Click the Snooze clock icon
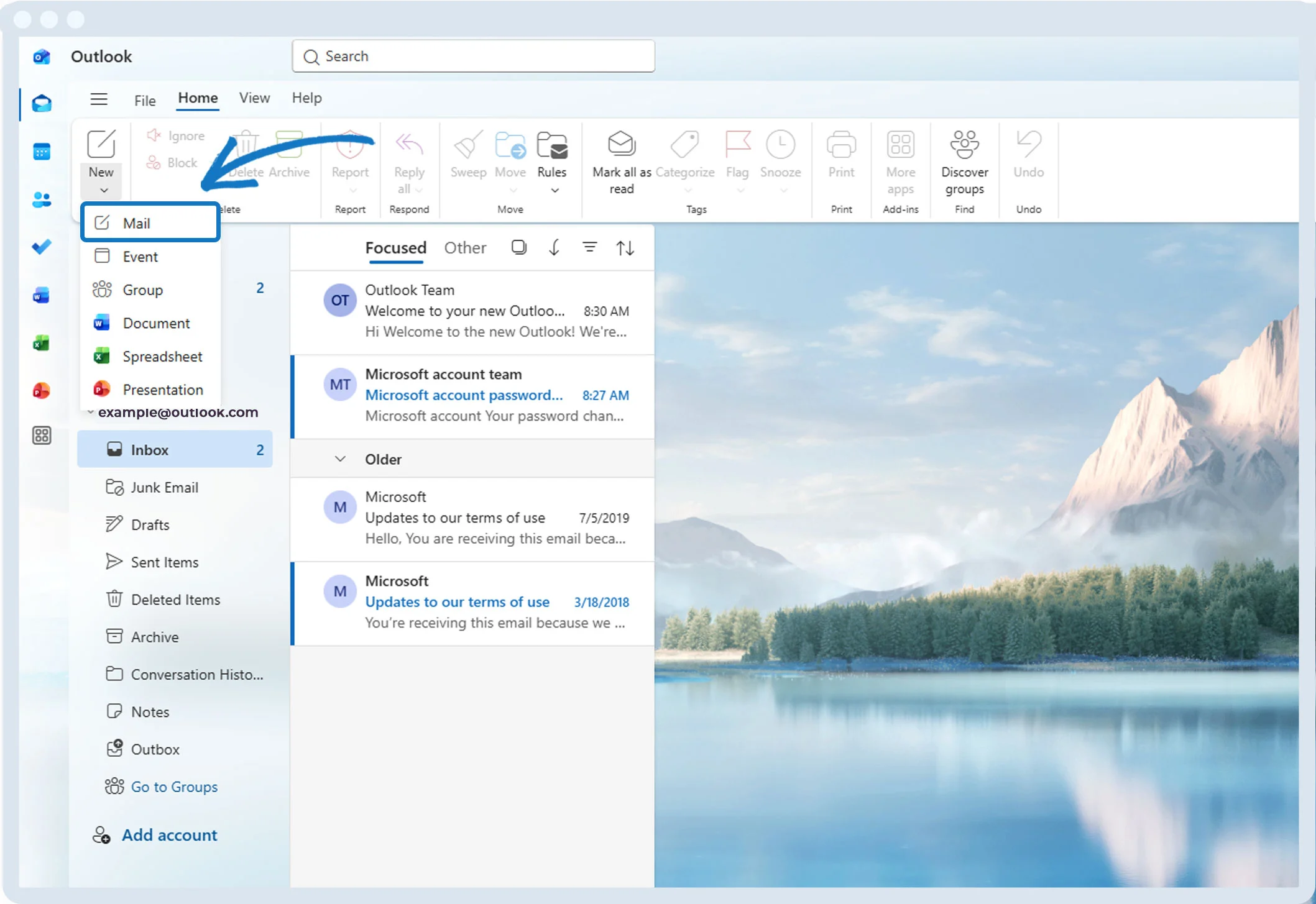 pyautogui.click(x=780, y=145)
